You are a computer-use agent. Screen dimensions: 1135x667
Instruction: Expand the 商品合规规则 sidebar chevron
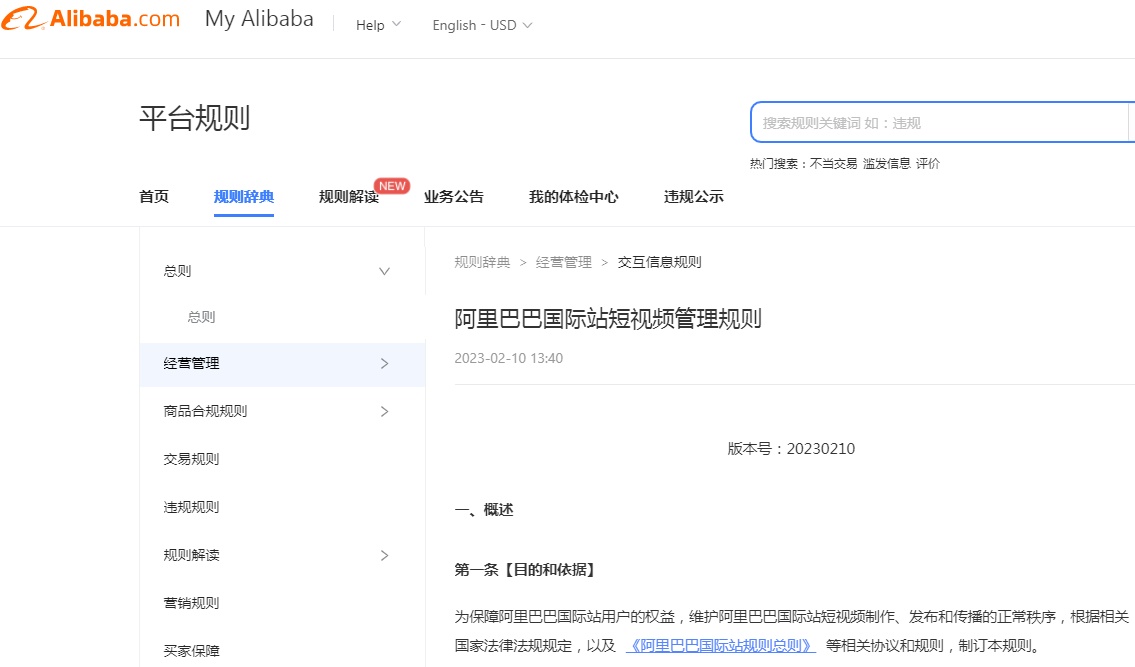coord(384,411)
